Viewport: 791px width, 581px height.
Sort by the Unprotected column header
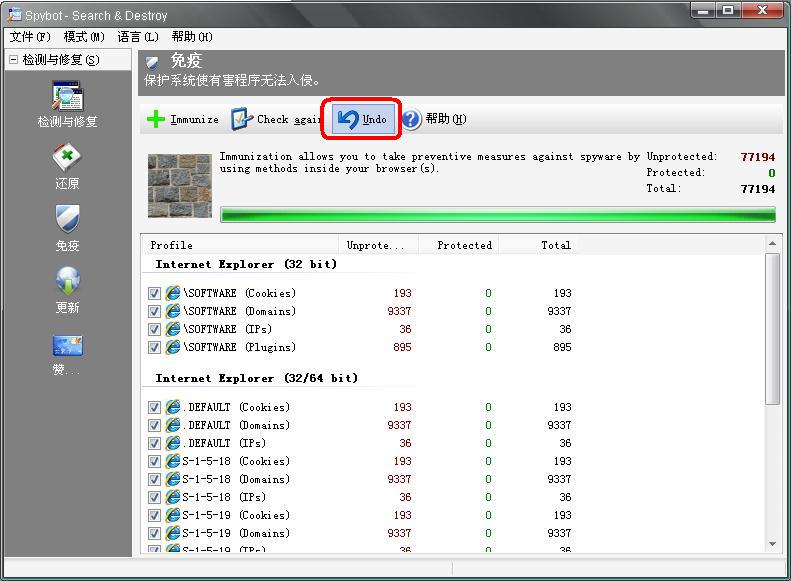point(378,245)
